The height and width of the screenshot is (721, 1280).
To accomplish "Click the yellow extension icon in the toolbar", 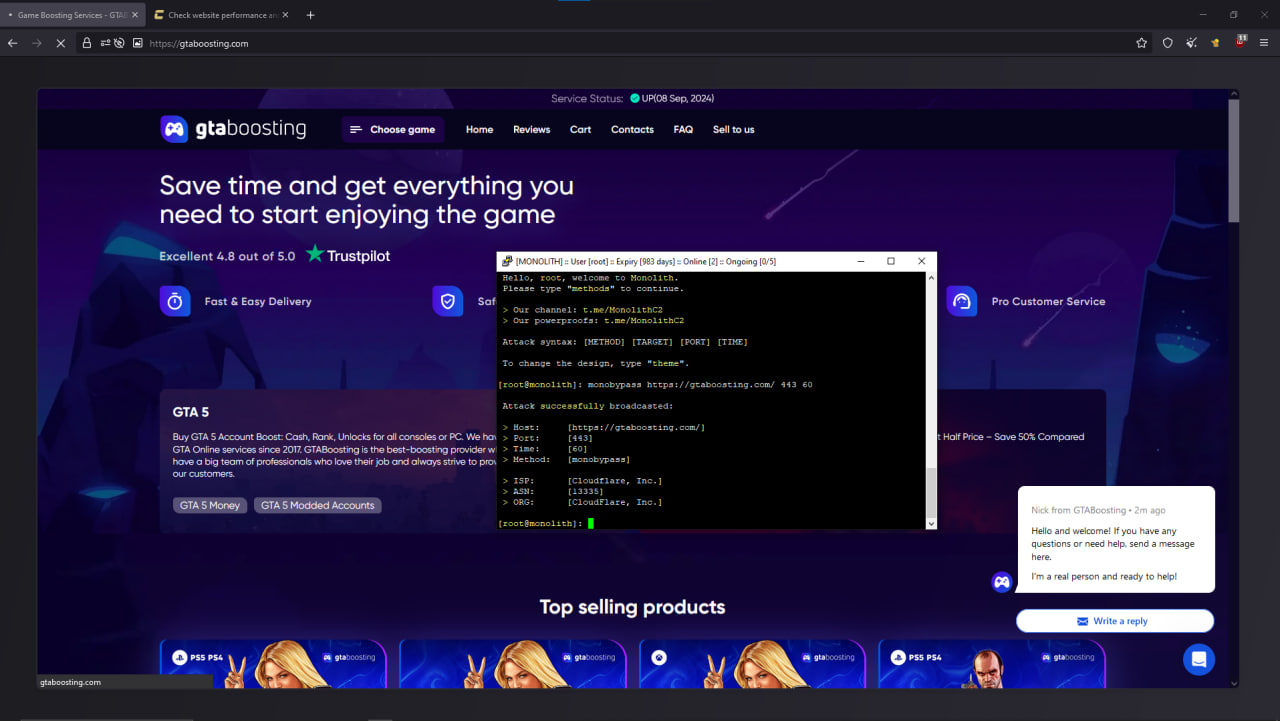I will point(1215,43).
